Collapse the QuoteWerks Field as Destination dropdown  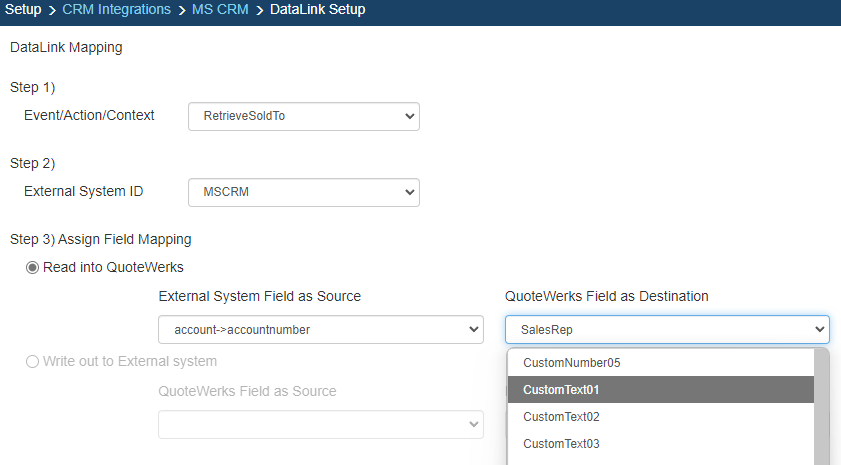pyautogui.click(x=667, y=330)
